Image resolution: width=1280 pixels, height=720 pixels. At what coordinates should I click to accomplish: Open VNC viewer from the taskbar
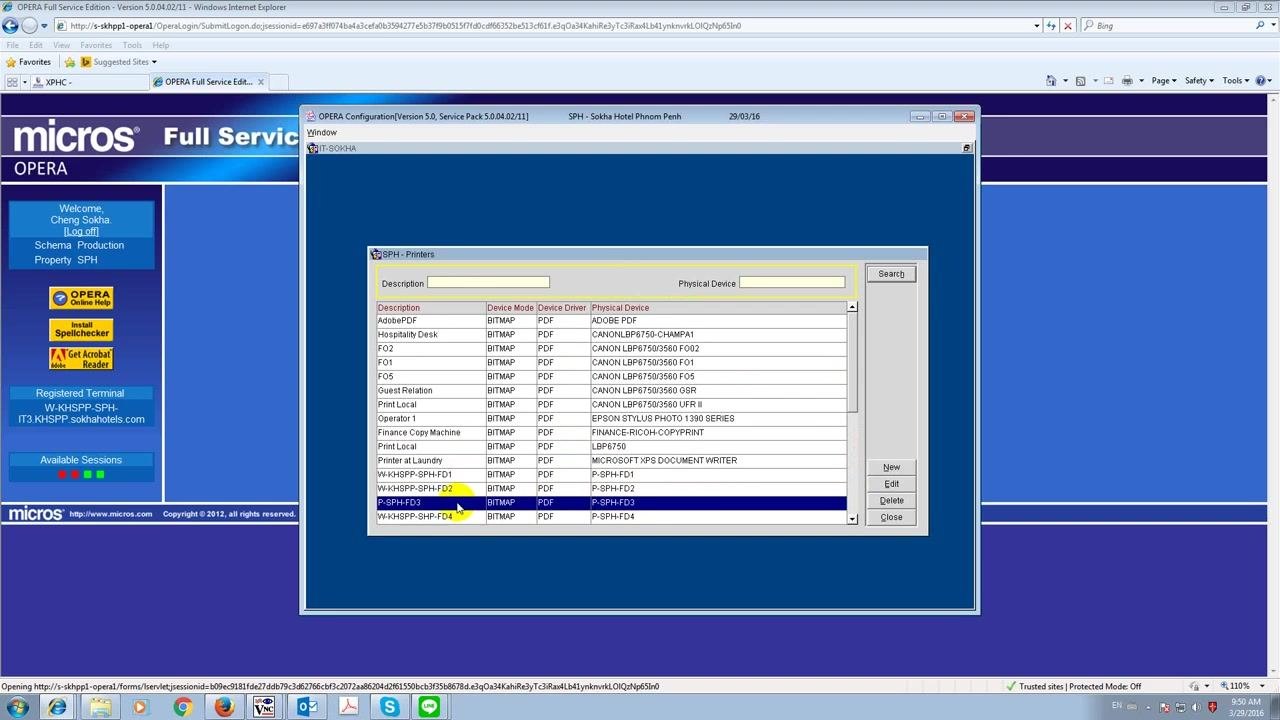pyautogui.click(x=264, y=707)
